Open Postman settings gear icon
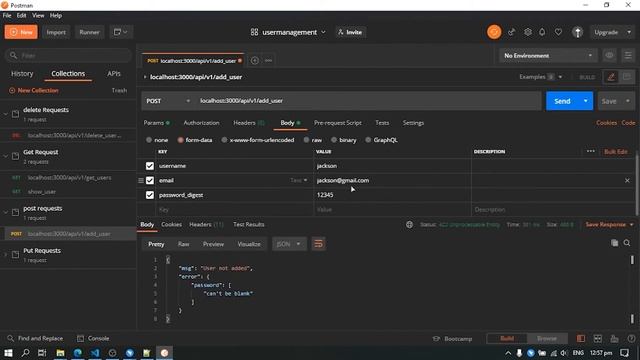 [528, 32]
